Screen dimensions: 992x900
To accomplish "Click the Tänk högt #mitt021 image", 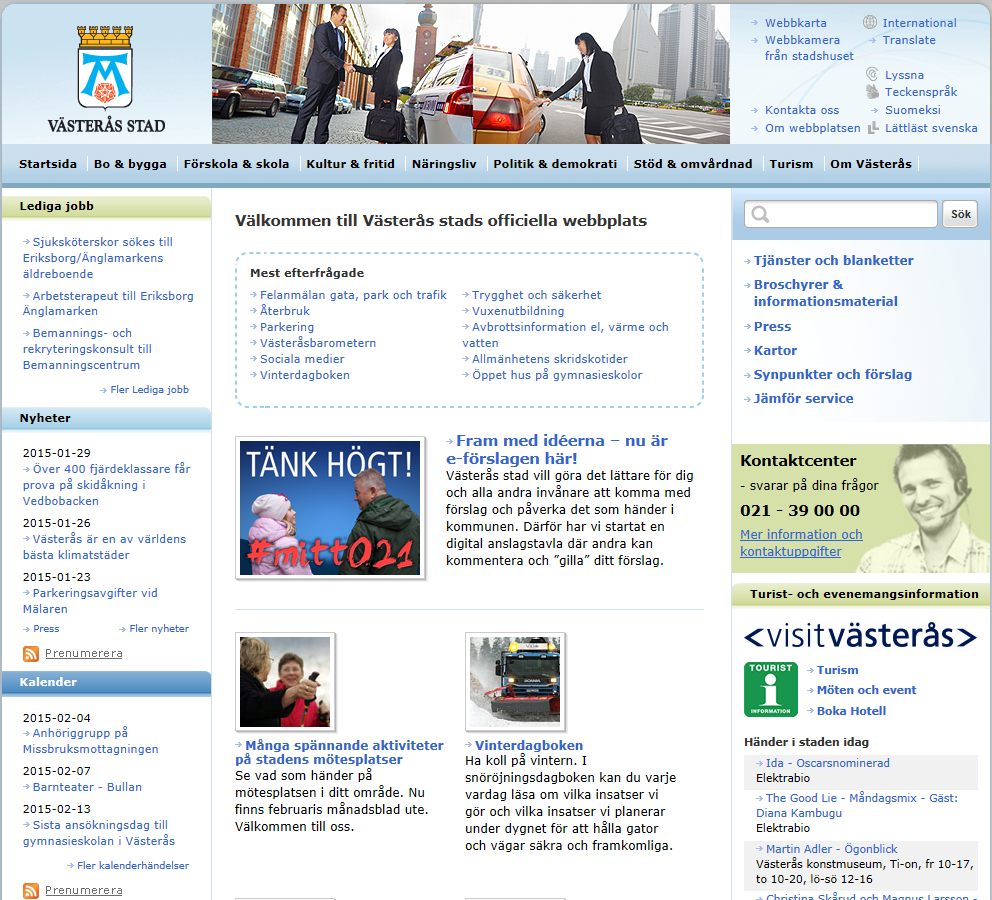I will [x=330, y=508].
